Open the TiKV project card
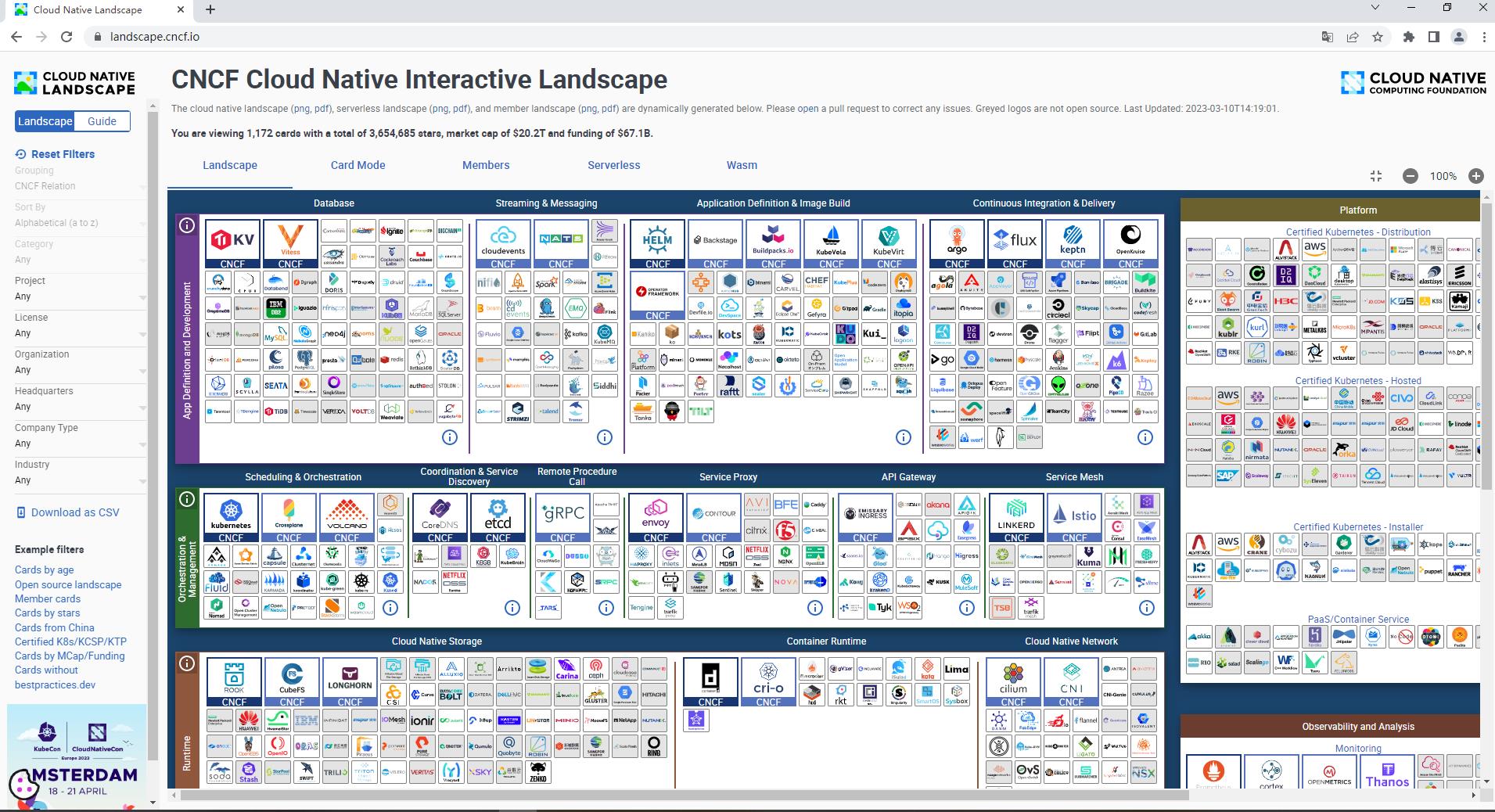This screenshot has width=1495, height=812. point(232,244)
